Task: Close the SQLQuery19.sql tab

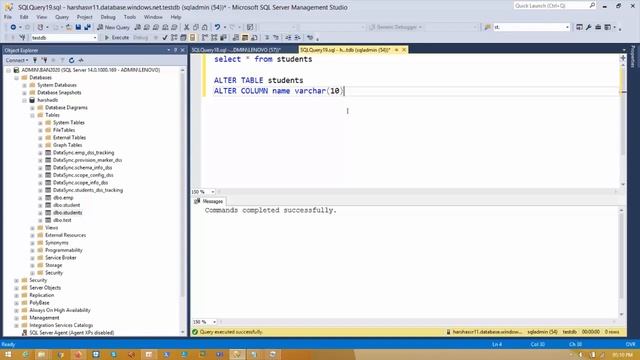Action: click(404, 50)
